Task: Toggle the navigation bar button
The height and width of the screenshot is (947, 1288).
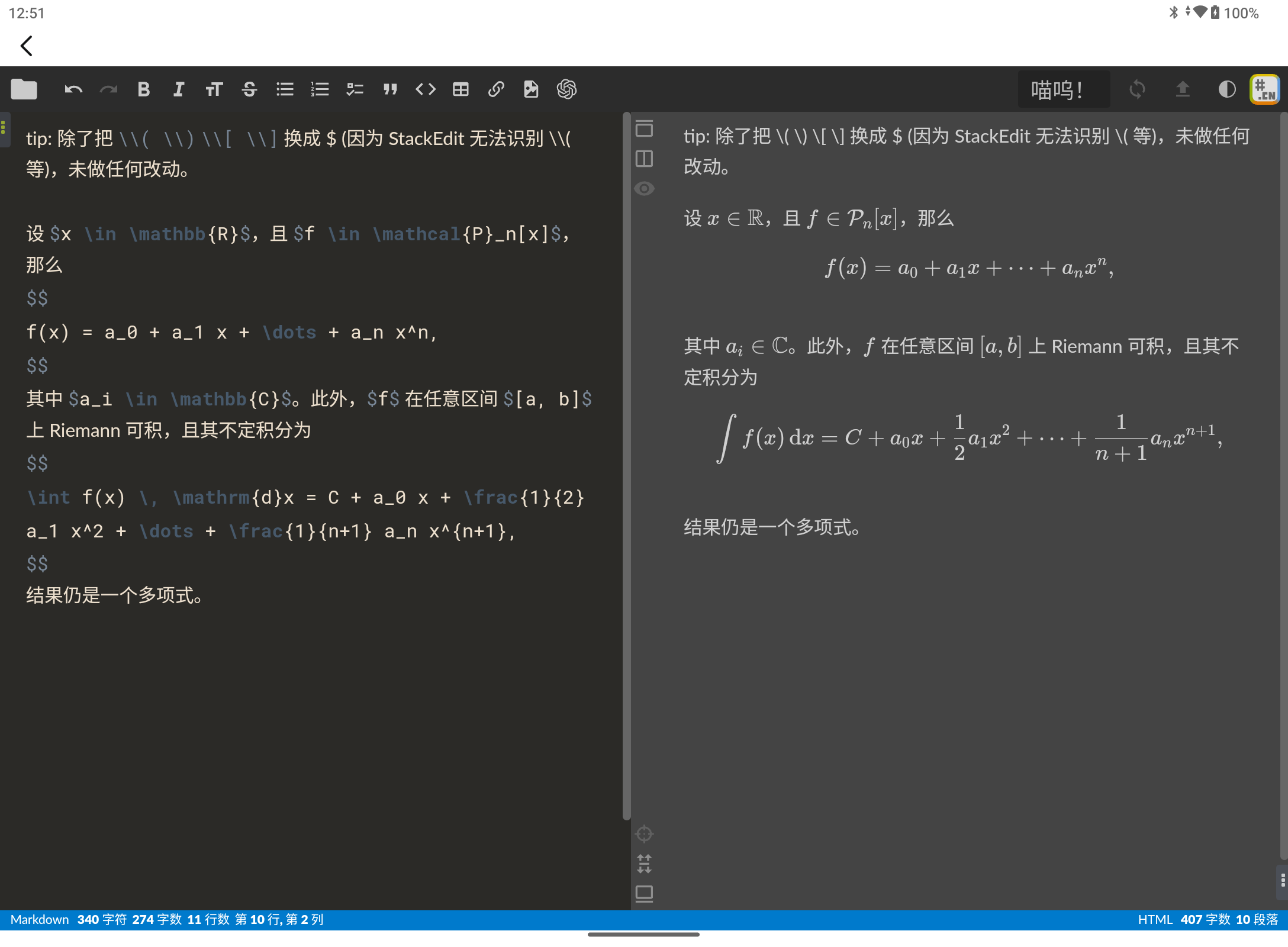Action: [644, 128]
